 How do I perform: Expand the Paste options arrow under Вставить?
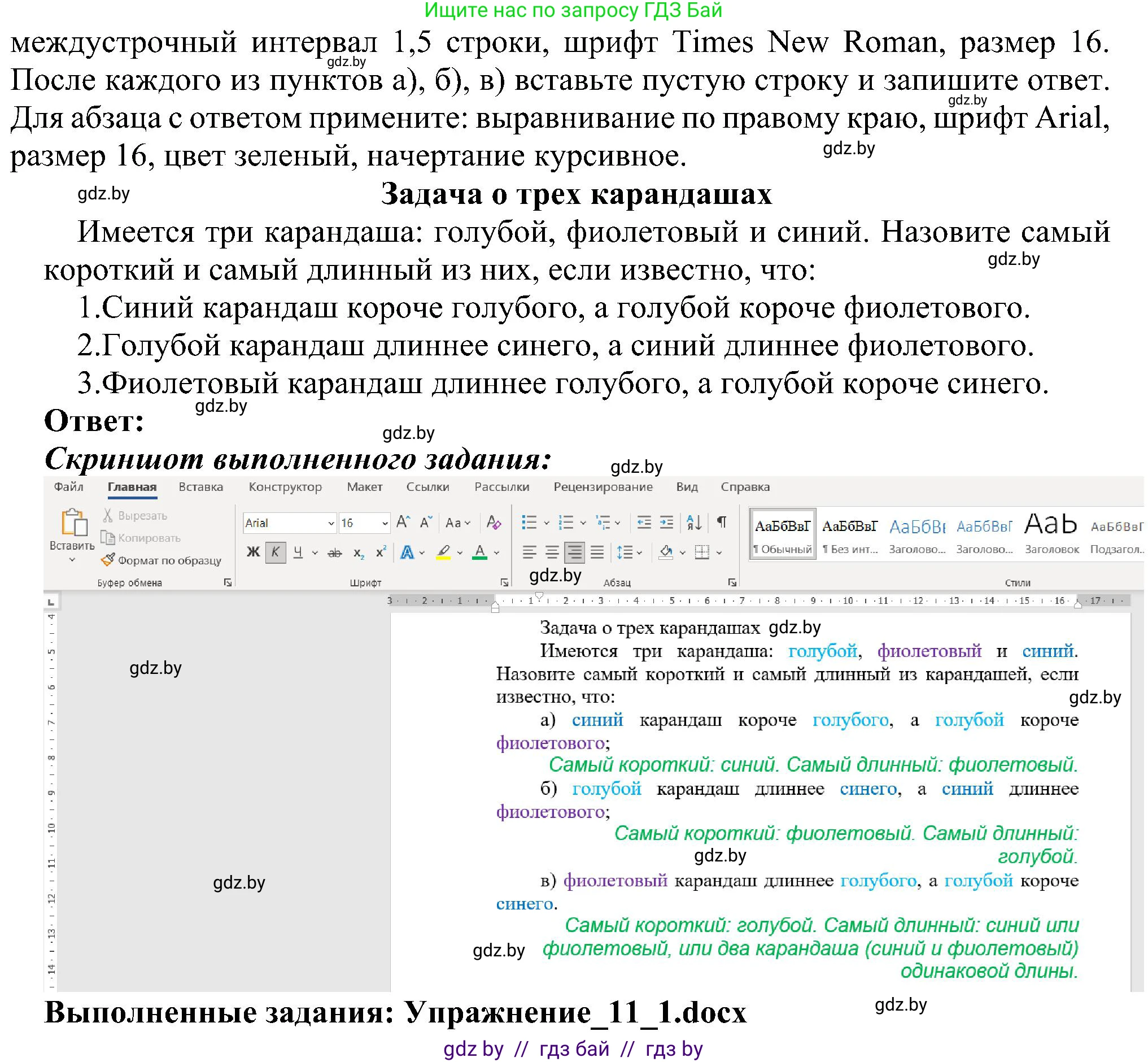click(72, 559)
